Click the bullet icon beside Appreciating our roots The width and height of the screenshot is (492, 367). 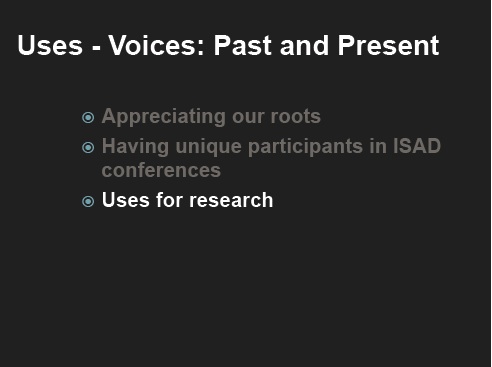(x=88, y=117)
